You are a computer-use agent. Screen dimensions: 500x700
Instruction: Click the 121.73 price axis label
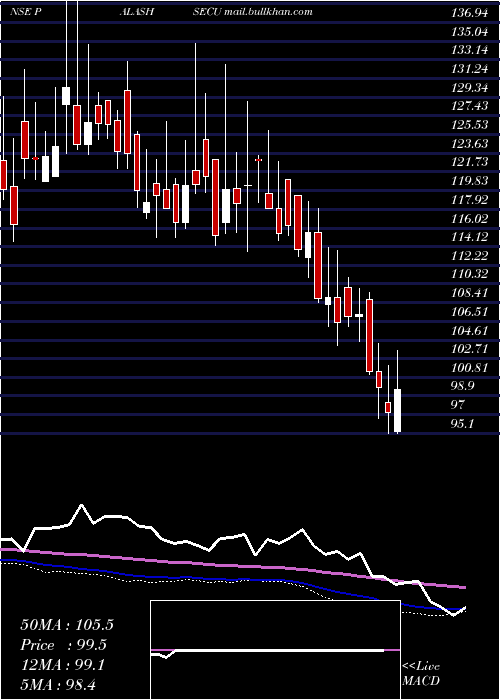click(469, 162)
